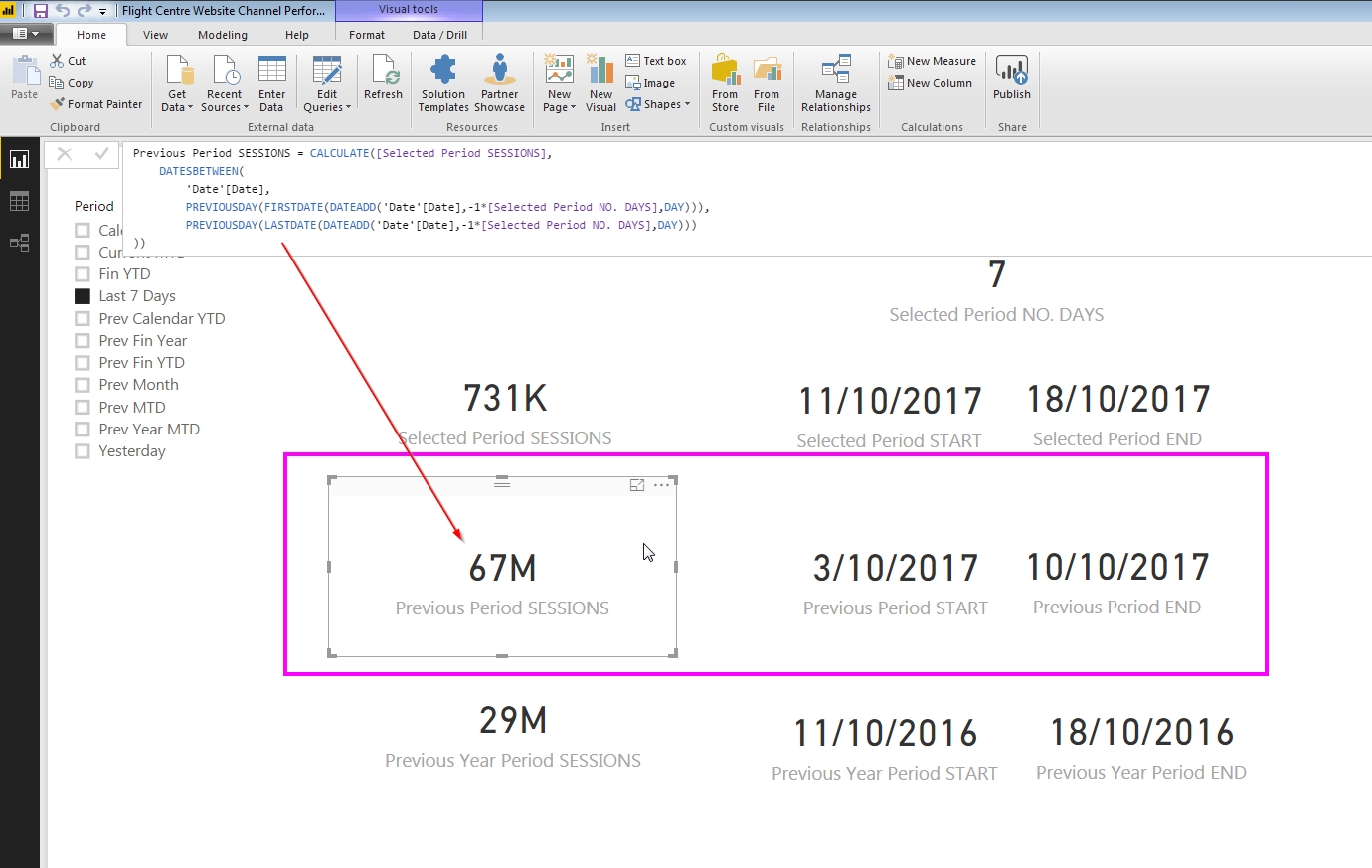Switch to the View tab

tap(155, 35)
